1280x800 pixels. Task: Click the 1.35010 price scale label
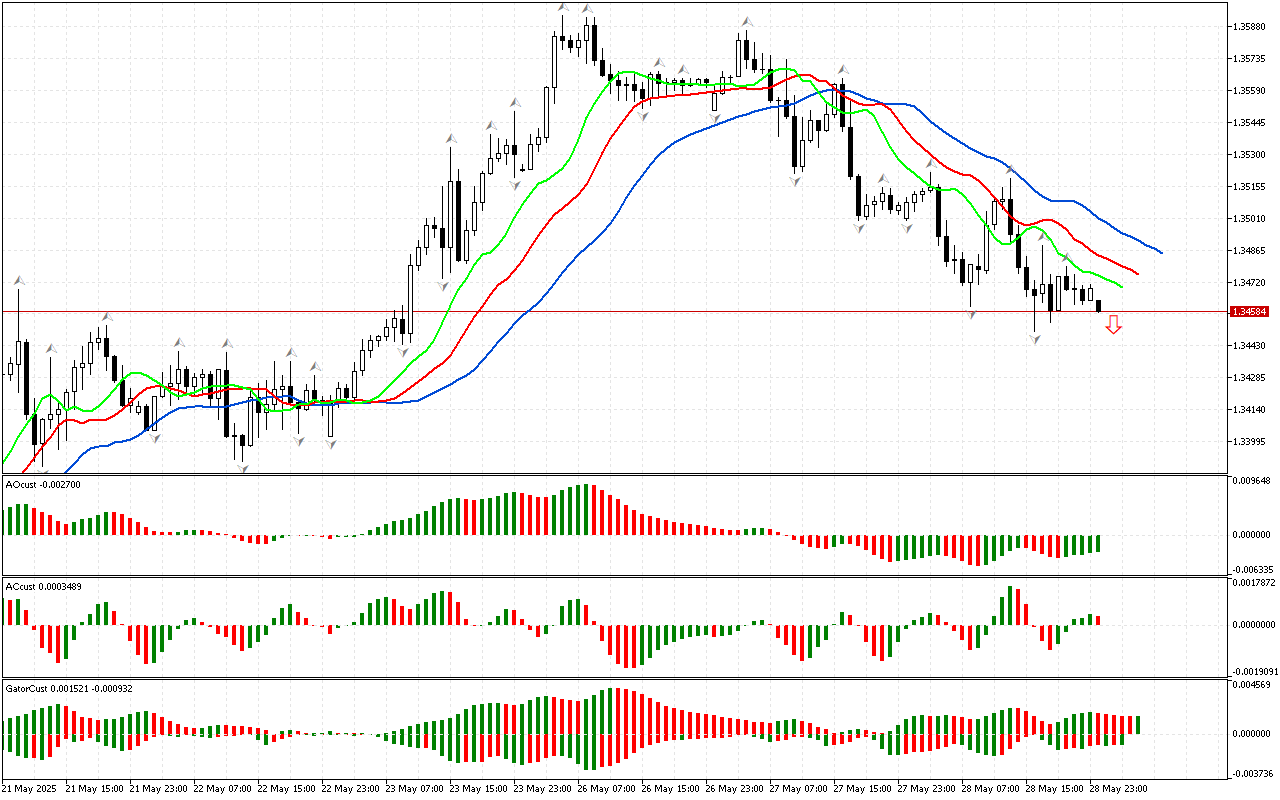1251,219
